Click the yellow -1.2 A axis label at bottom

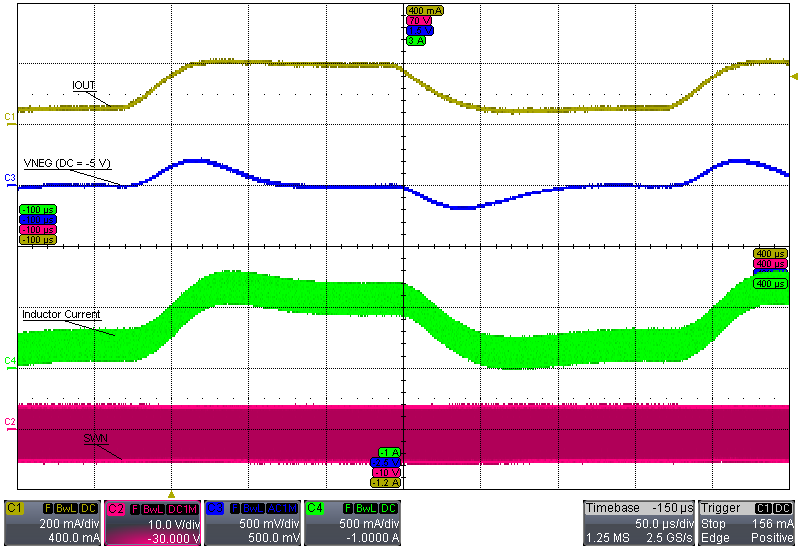tap(385, 483)
